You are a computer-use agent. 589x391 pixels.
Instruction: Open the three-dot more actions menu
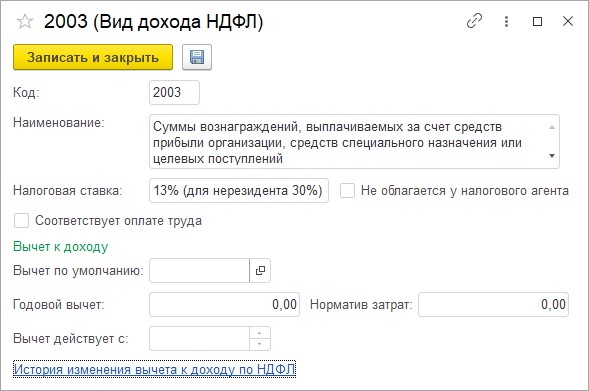click(506, 21)
